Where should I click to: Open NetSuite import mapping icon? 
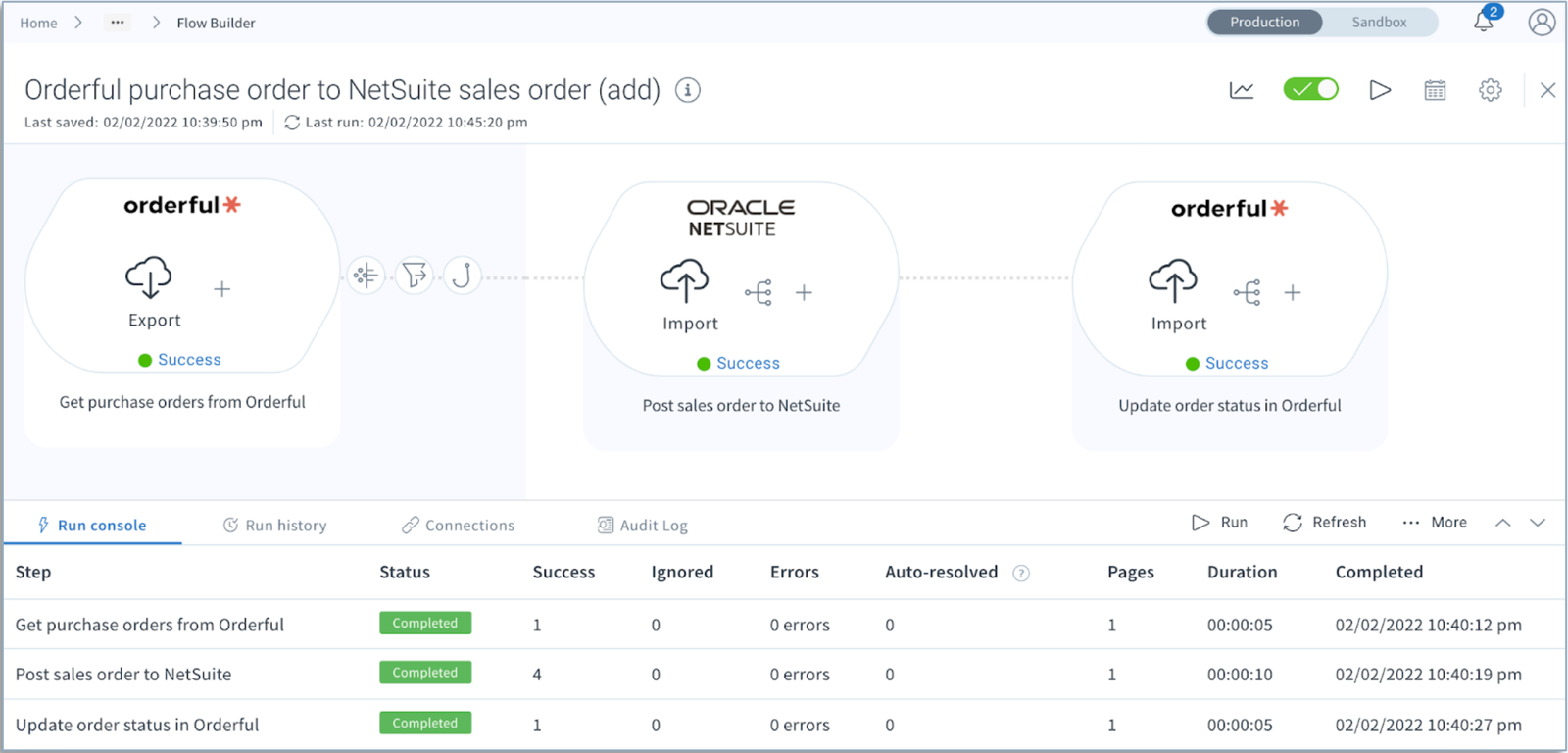pyautogui.click(x=759, y=292)
